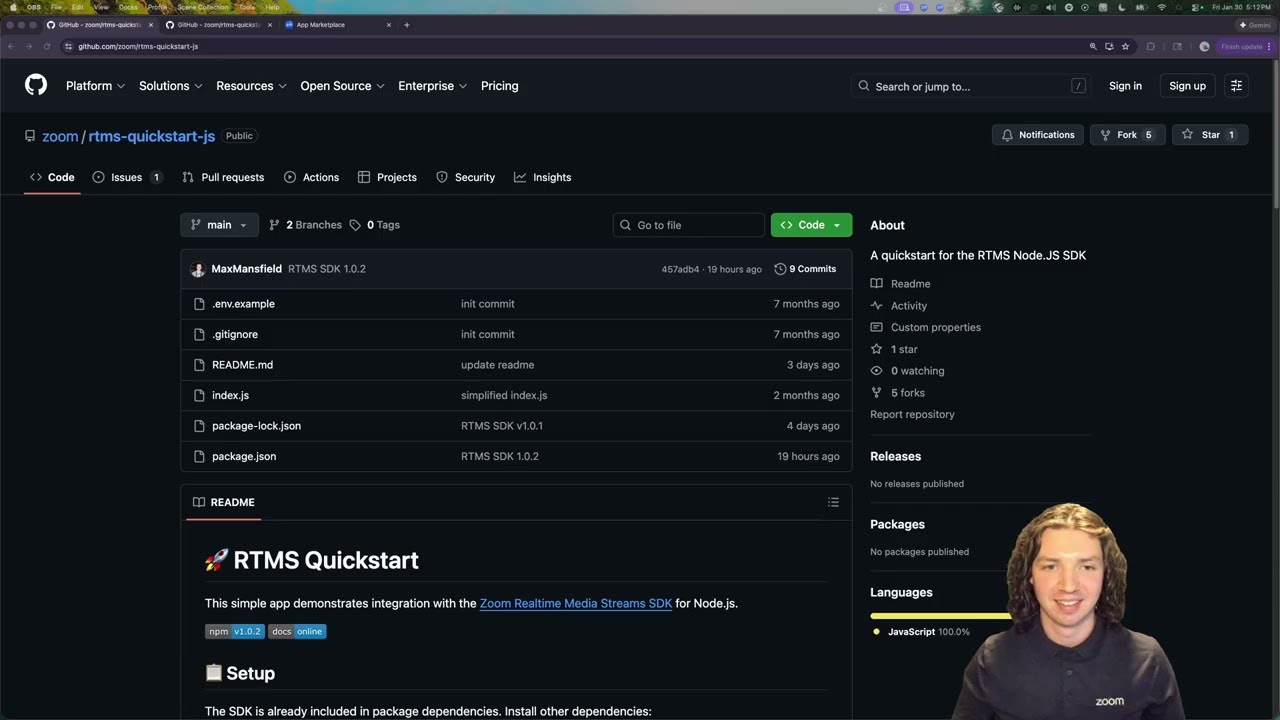1280x720 pixels.
Task: Click the Notifications bell button
Action: point(1038,135)
